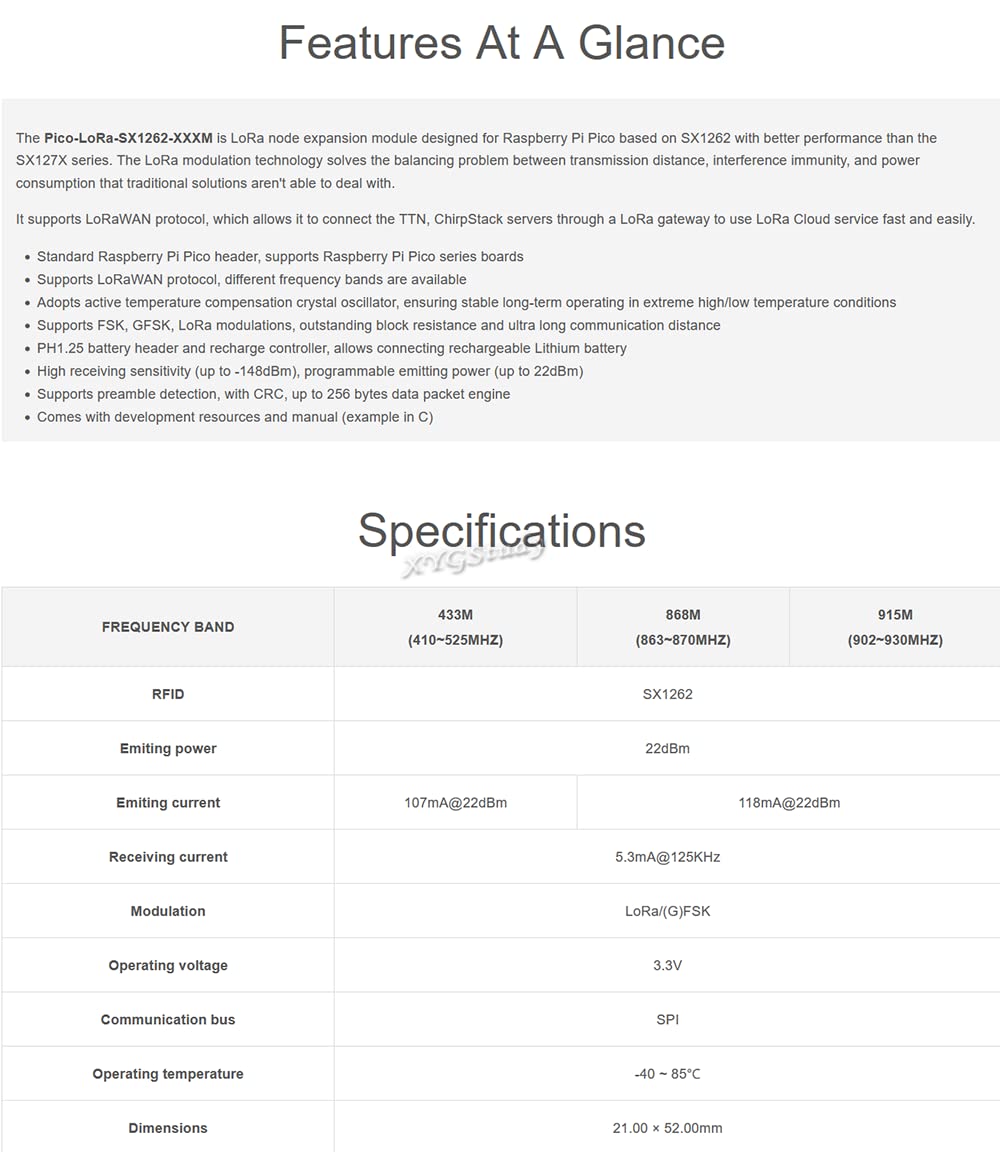Click the LoRa/(G)FSK modulation value
The image size is (1000, 1152).
coord(667,911)
